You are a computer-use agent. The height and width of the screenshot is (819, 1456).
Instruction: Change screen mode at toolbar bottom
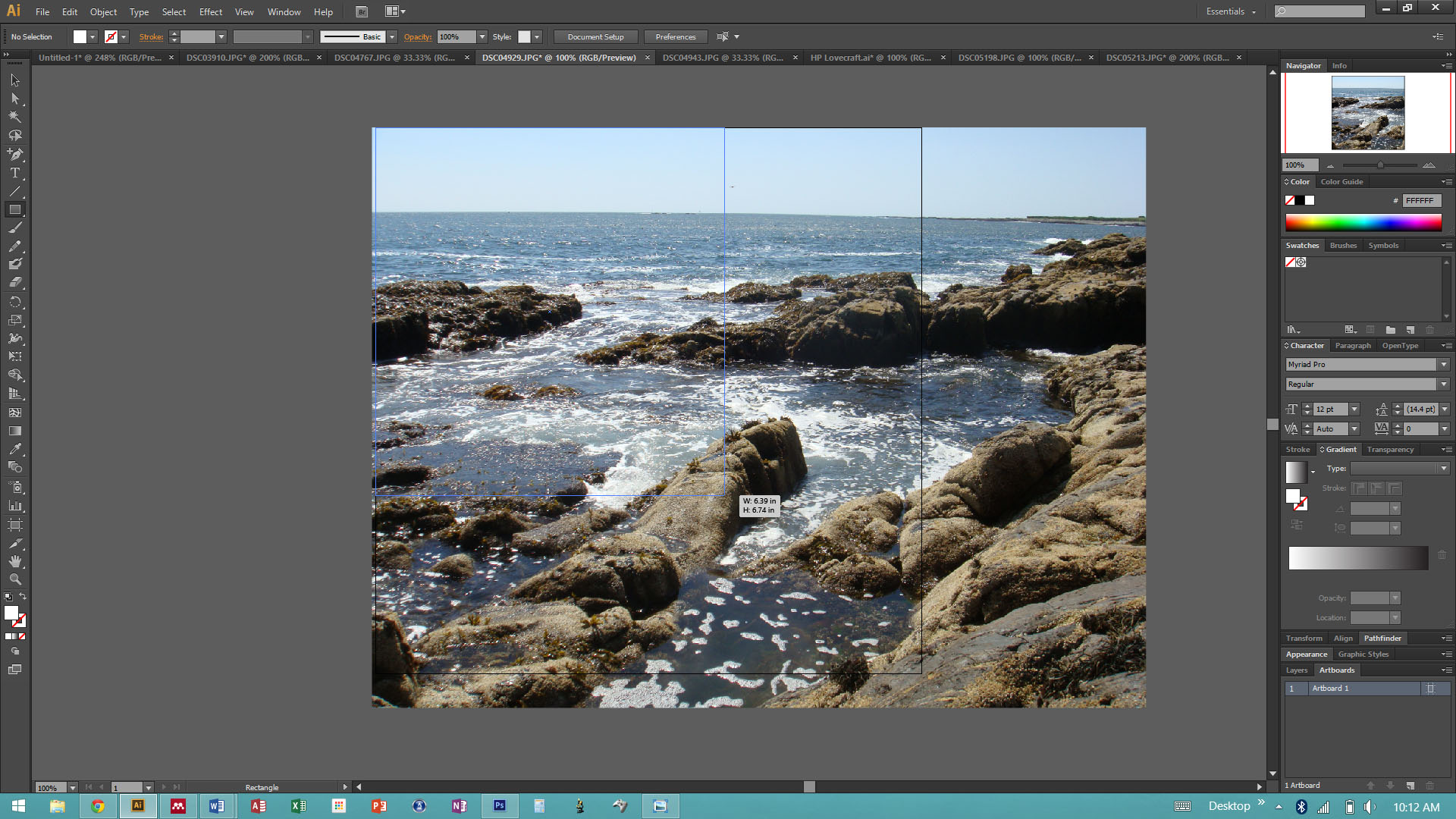(x=14, y=670)
